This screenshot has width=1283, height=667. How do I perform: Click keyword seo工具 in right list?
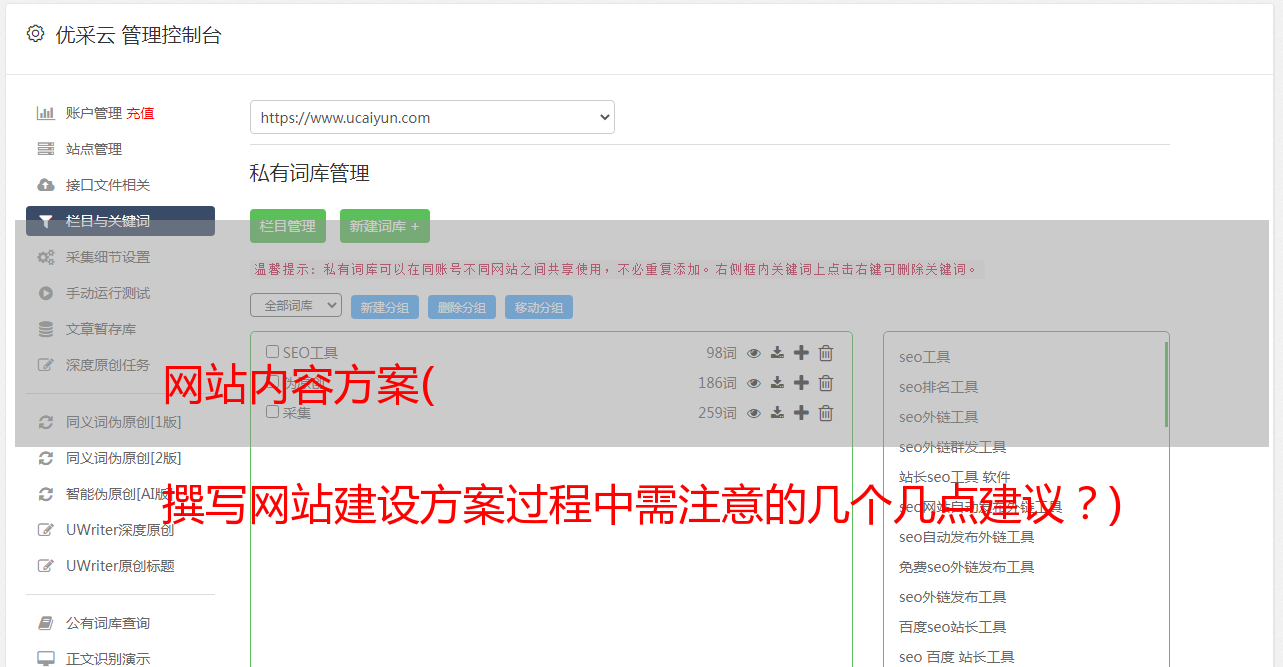[925, 357]
